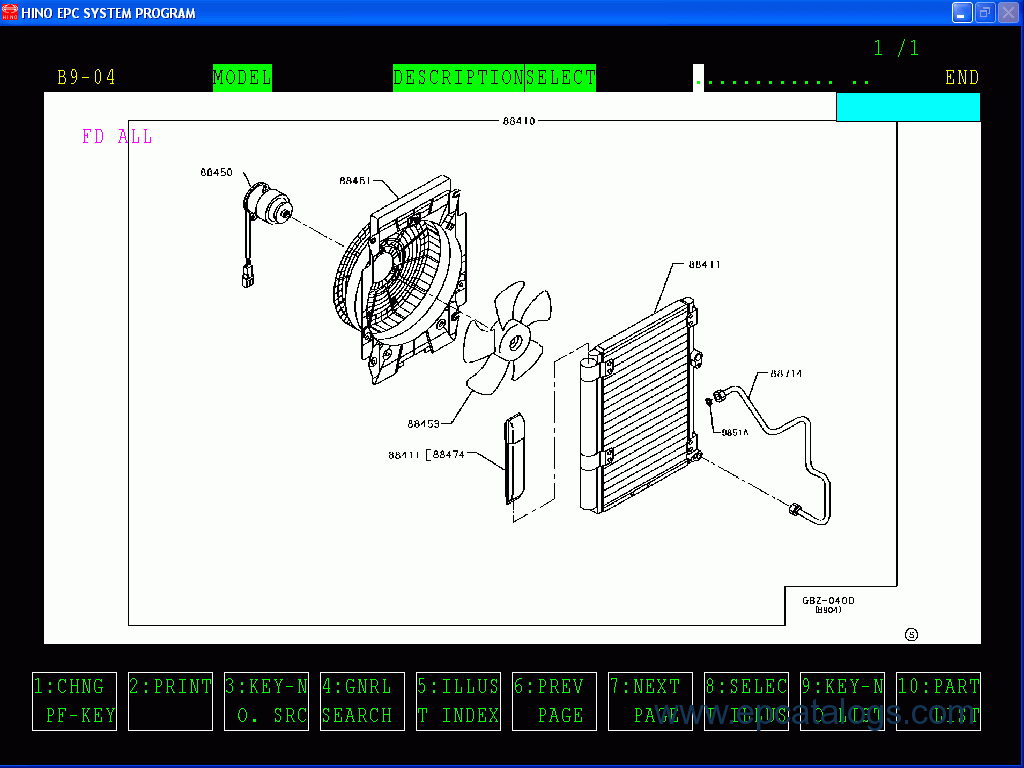Click the 9:KEY-NO function button

[x=842, y=701]
